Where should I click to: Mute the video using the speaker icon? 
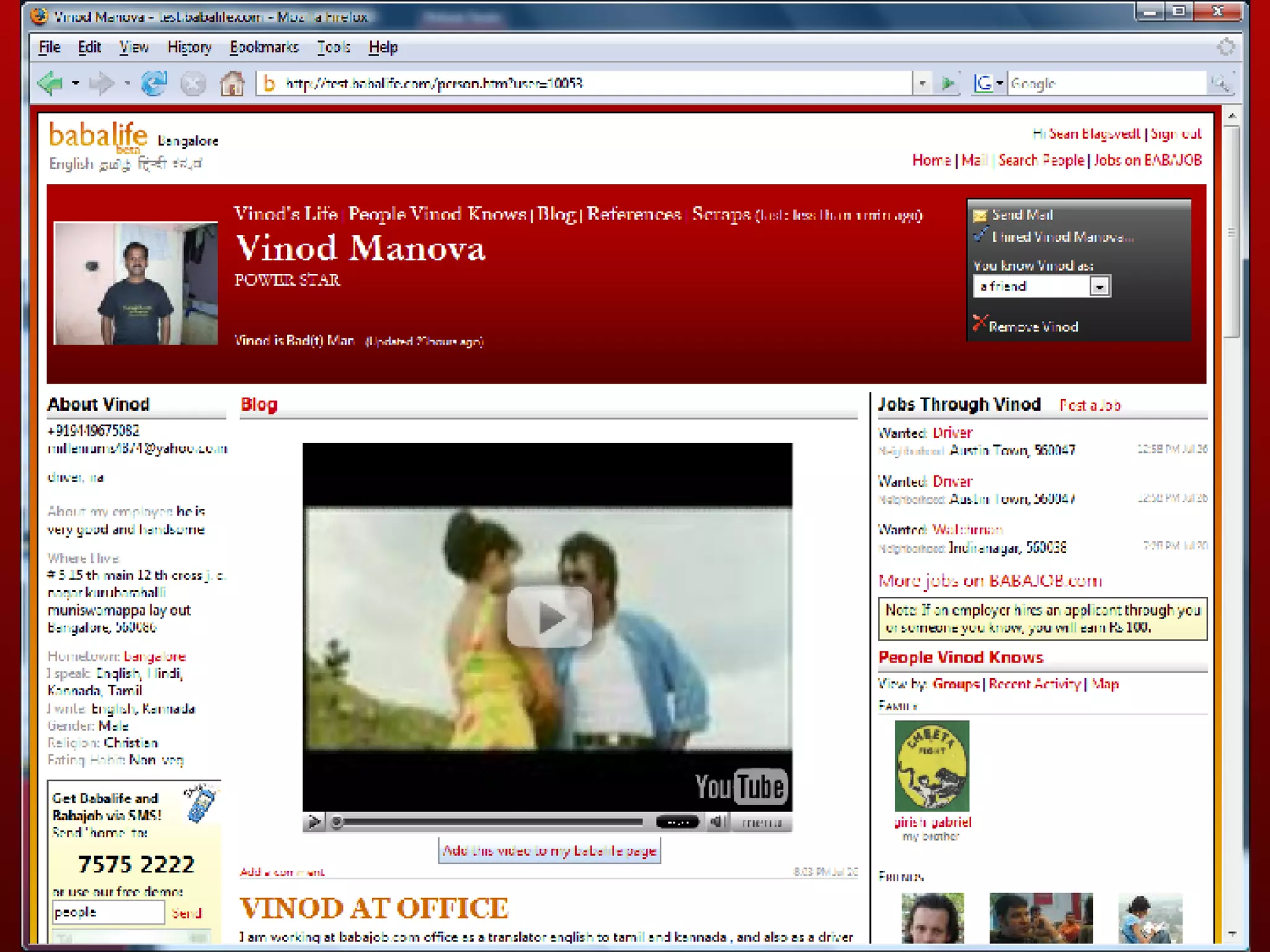717,822
